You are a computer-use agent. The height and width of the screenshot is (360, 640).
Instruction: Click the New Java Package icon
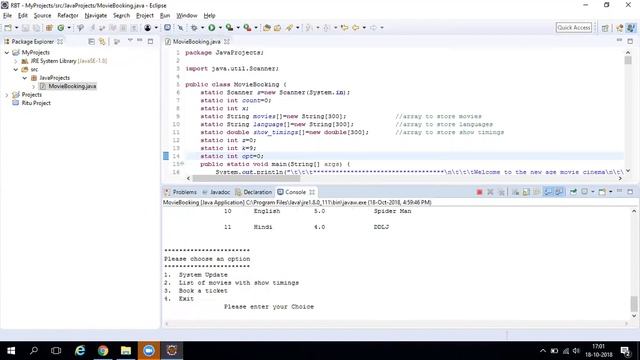tap(49, 28)
